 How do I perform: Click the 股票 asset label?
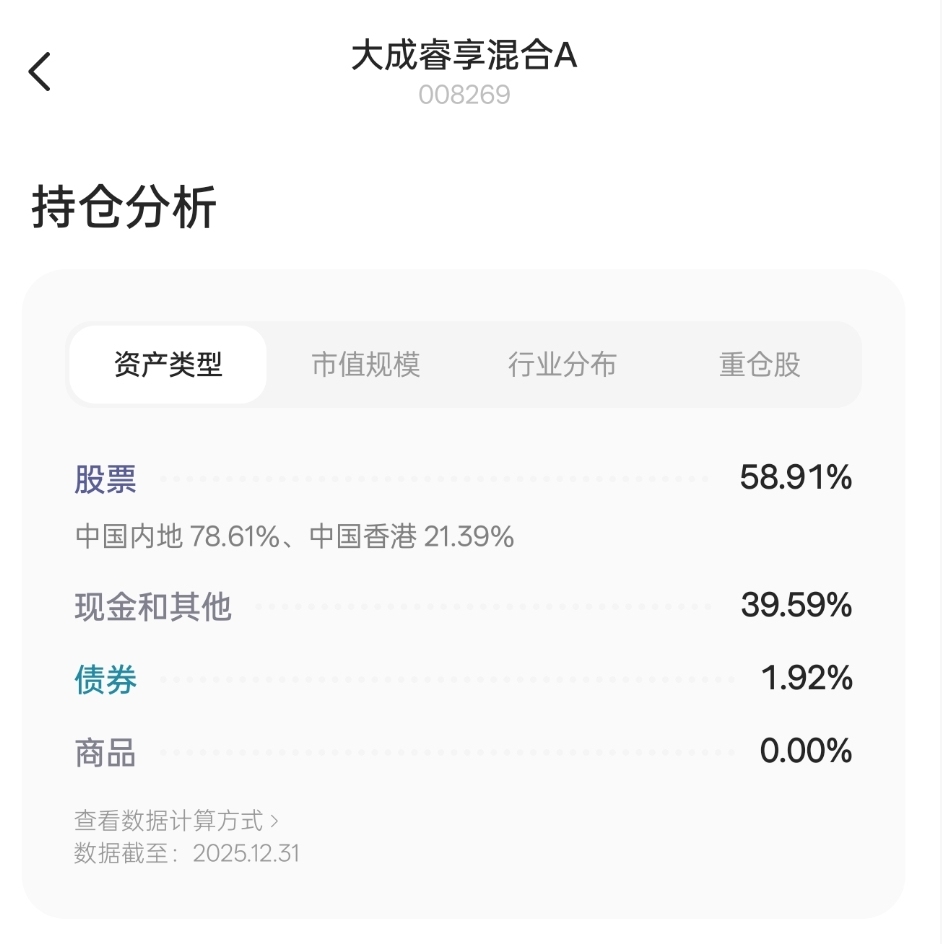coord(105,480)
